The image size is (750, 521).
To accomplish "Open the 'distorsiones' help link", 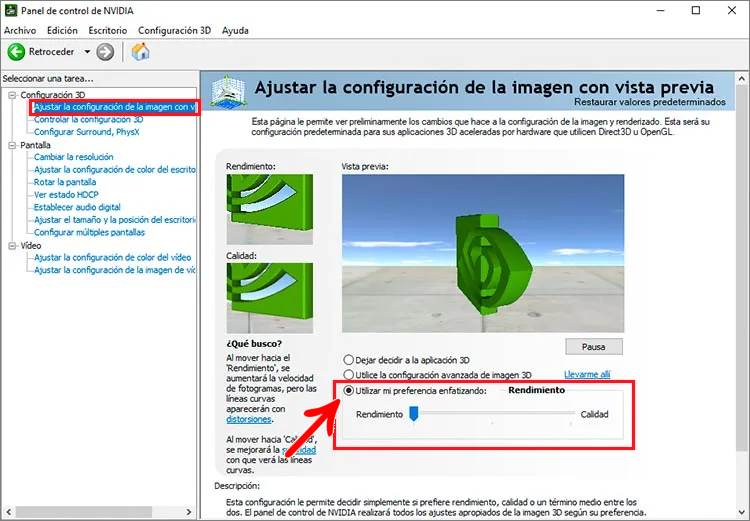I will click(249, 419).
